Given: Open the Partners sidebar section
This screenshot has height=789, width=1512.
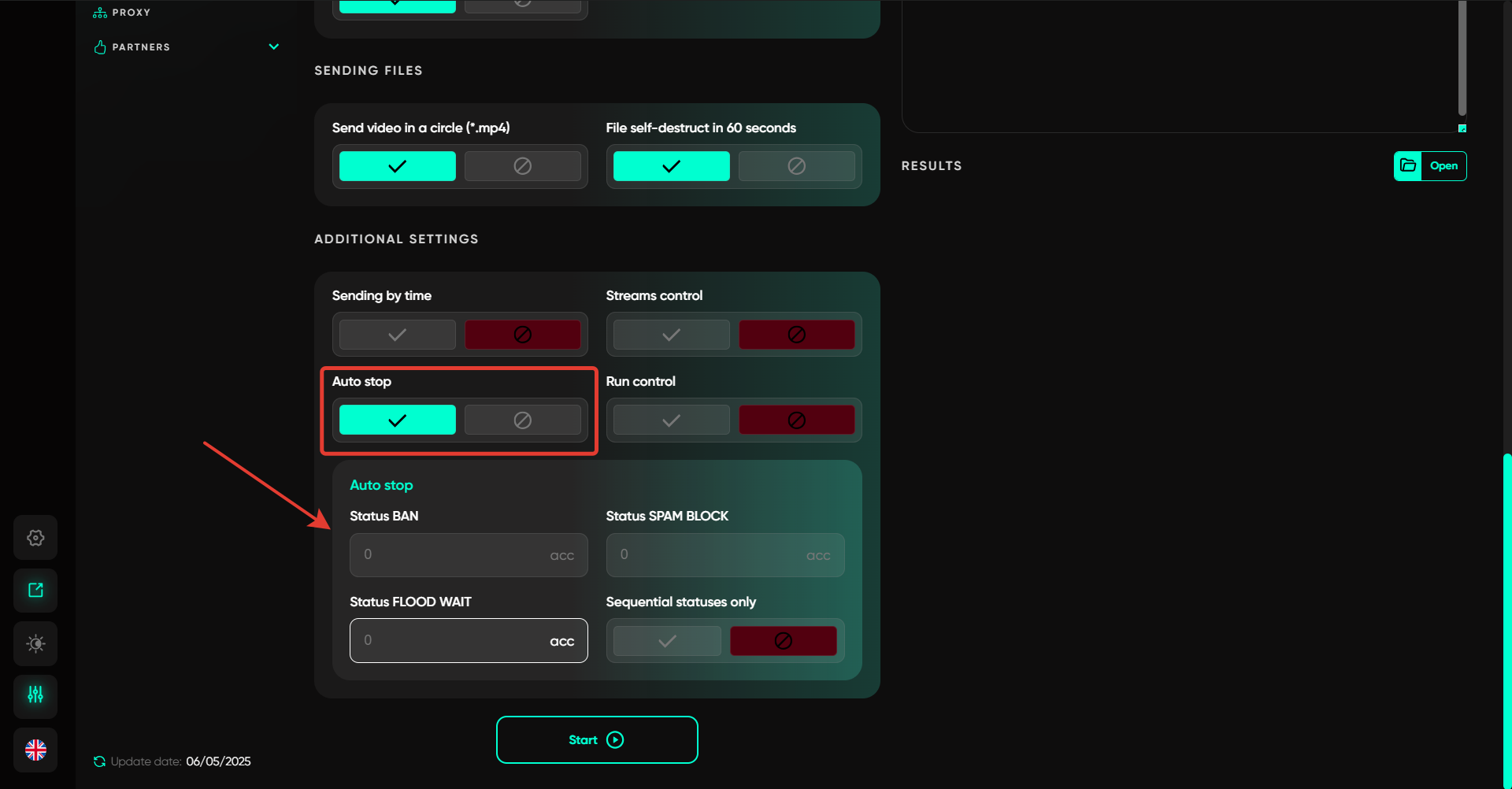Looking at the screenshot, I should pyautogui.click(x=141, y=47).
